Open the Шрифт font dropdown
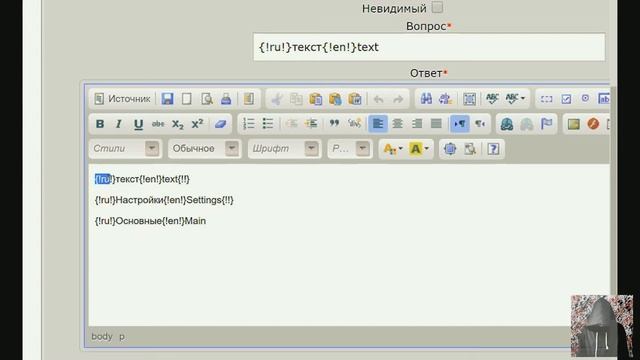Screen dimensions: 640x360 [x=284, y=149]
